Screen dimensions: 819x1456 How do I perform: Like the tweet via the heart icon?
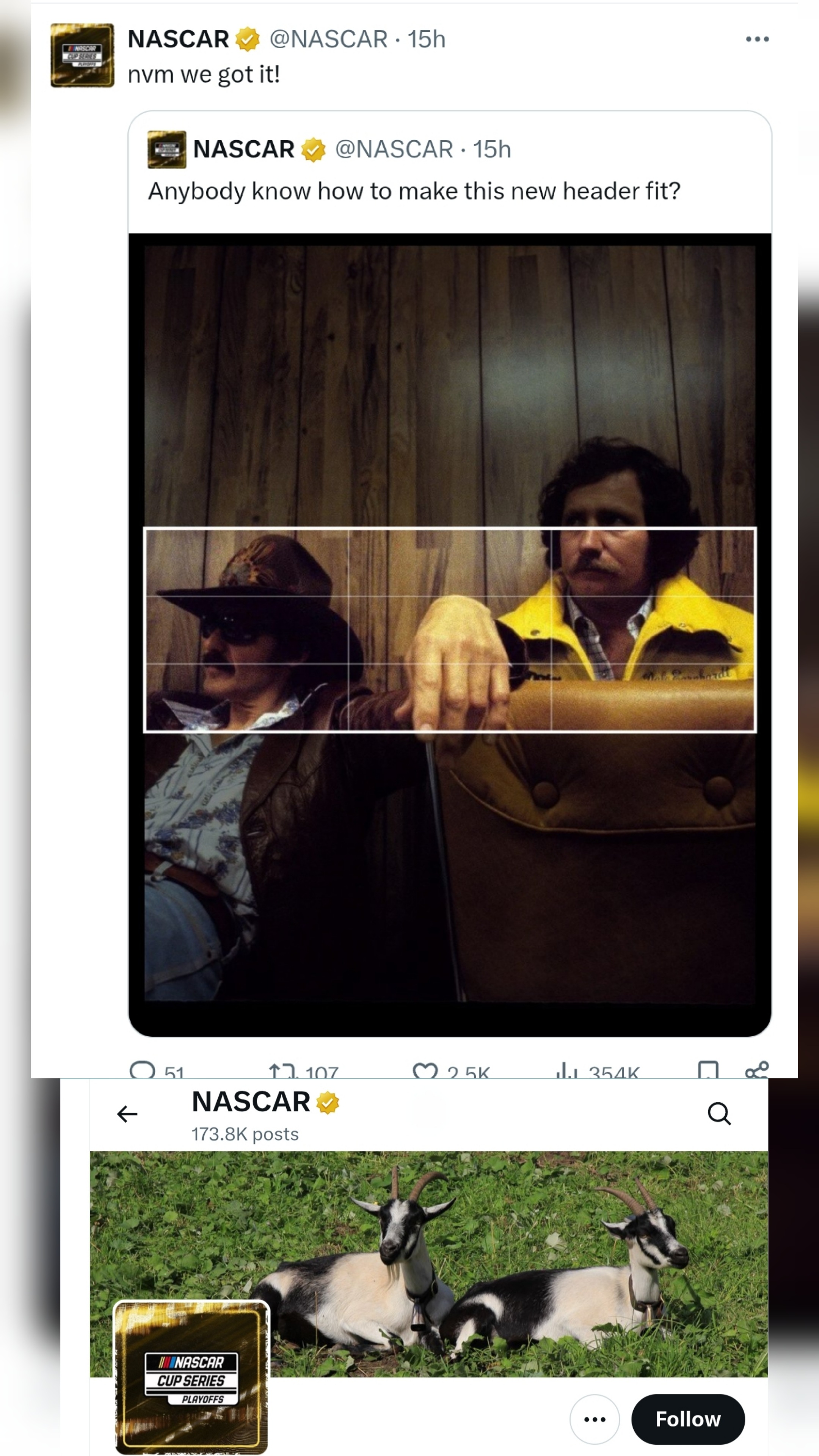(425, 1070)
